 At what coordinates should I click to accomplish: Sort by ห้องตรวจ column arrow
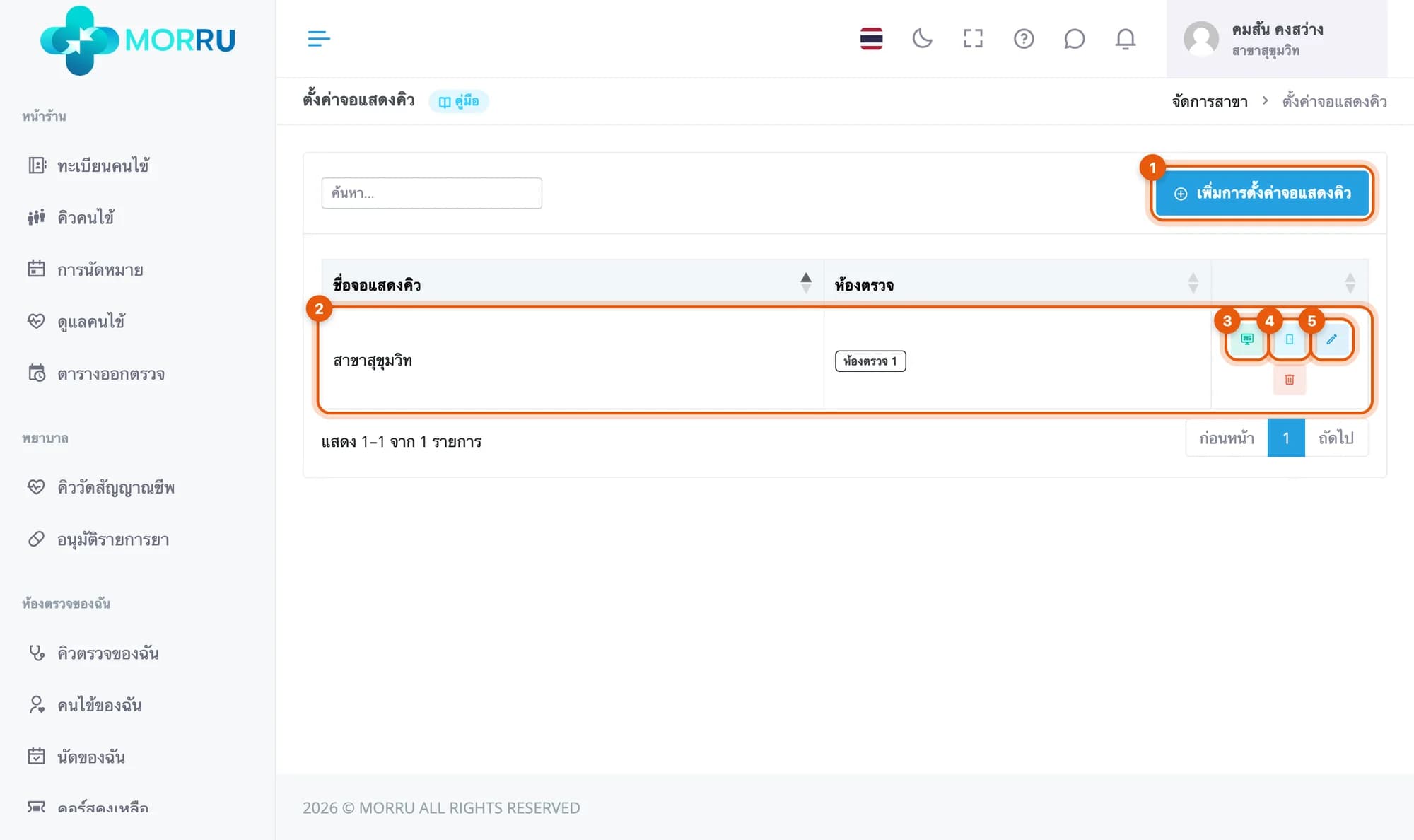[x=1193, y=283]
